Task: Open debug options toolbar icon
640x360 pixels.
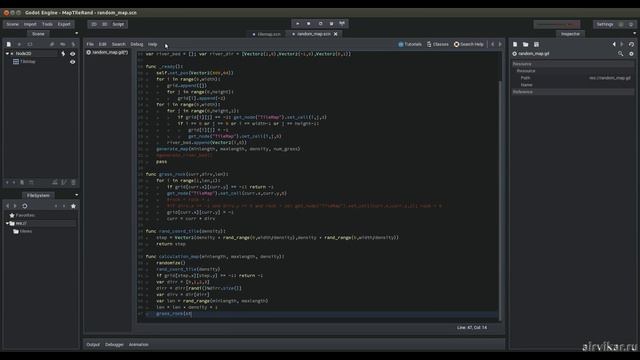Action: [342, 24]
